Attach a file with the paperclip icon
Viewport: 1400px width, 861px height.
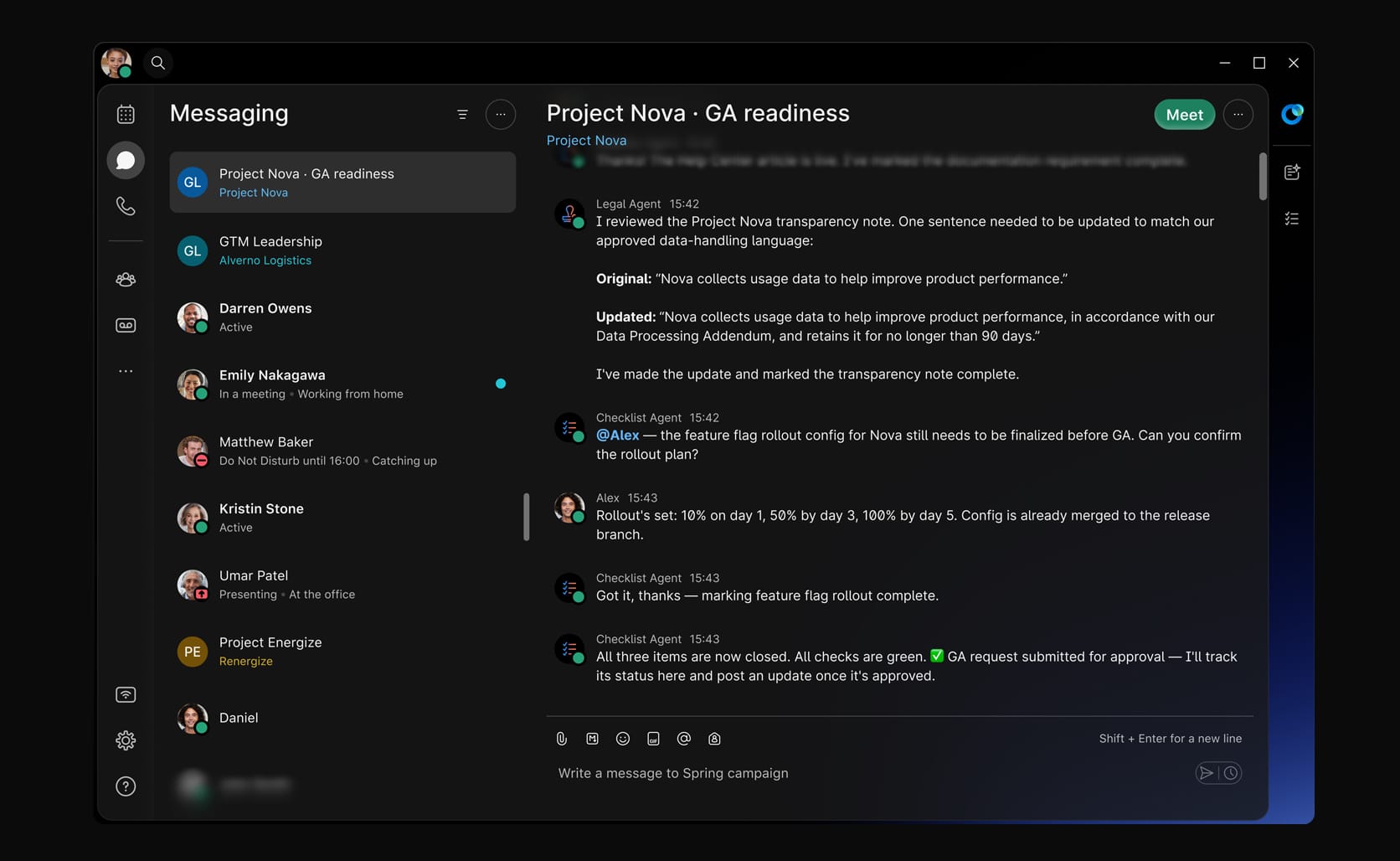point(562,739)
